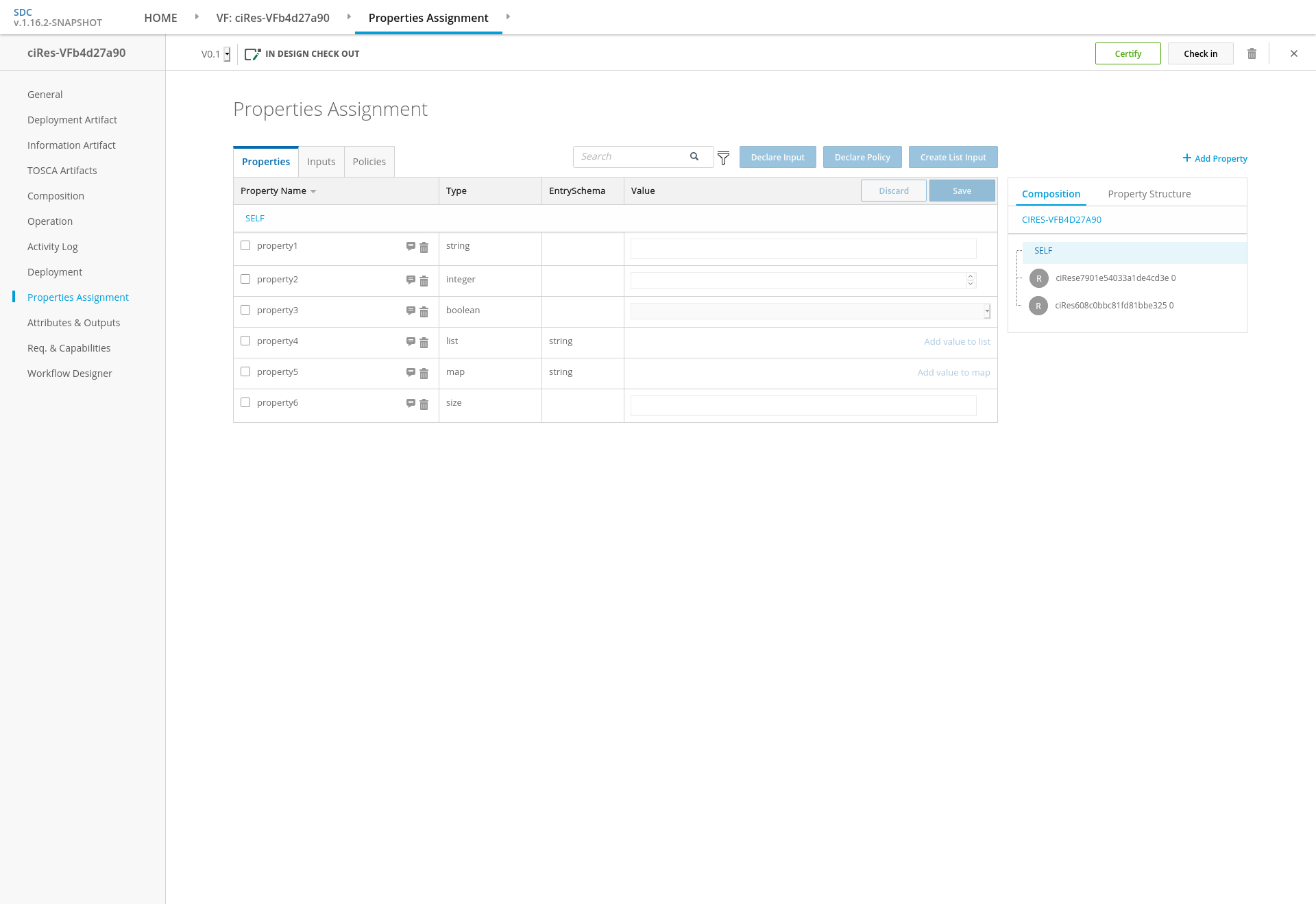Increment the property2 integer stepper
This screenshot has height=904, width=1316.
click(971, 276)
